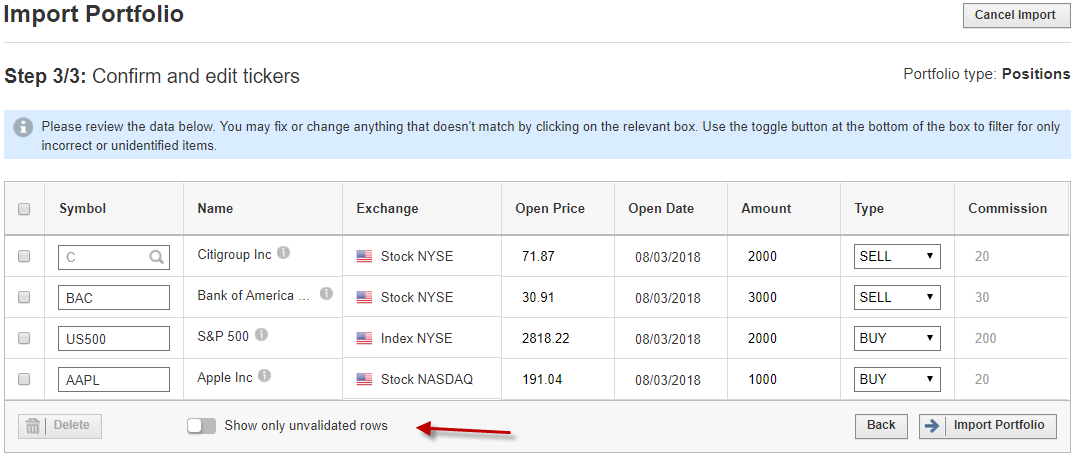This screenshot has height=456, width=1076.
Task: Click the US flag in BAC row
Action: coord(364,298)
